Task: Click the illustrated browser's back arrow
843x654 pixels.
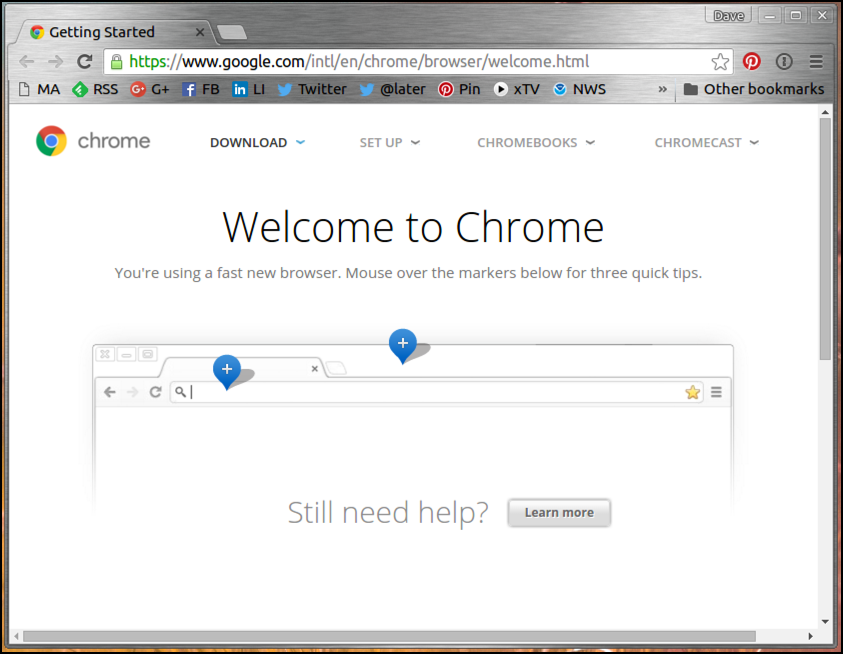Action: pos(110,392)
